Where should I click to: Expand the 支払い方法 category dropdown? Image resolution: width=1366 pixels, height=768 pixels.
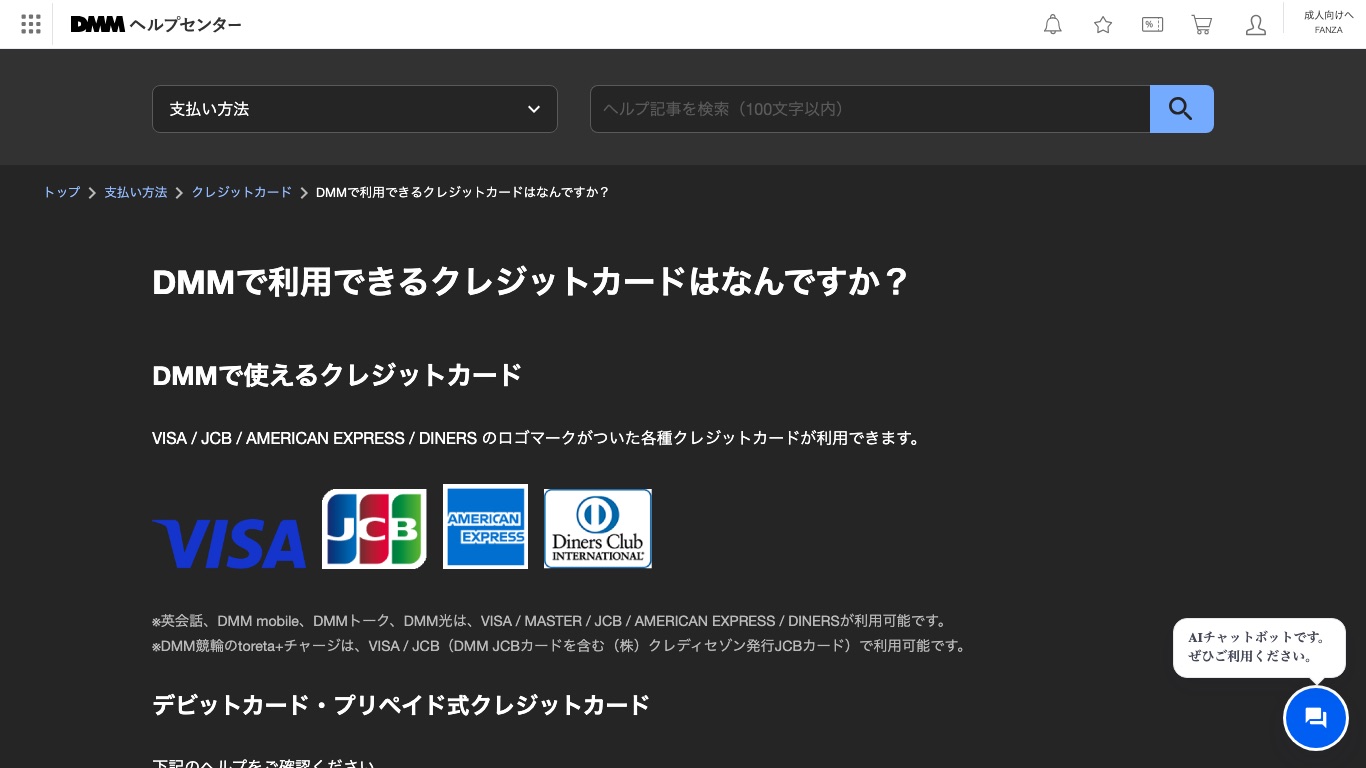tap(355, 109)
